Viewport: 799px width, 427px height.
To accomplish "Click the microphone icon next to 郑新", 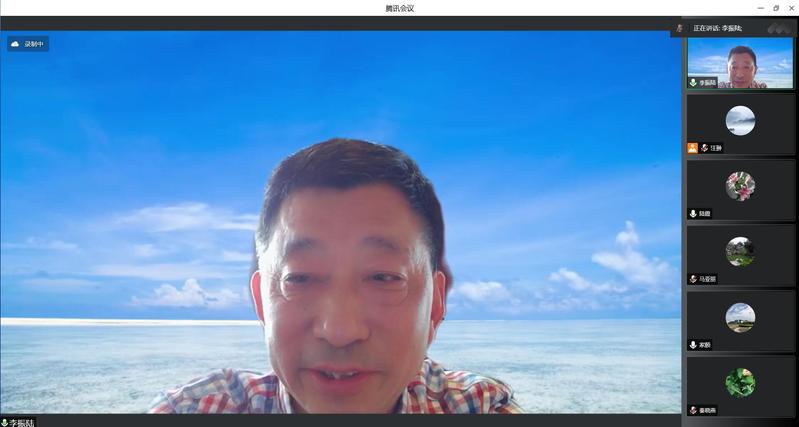I will pyautogui.click(x=693, y=345).
